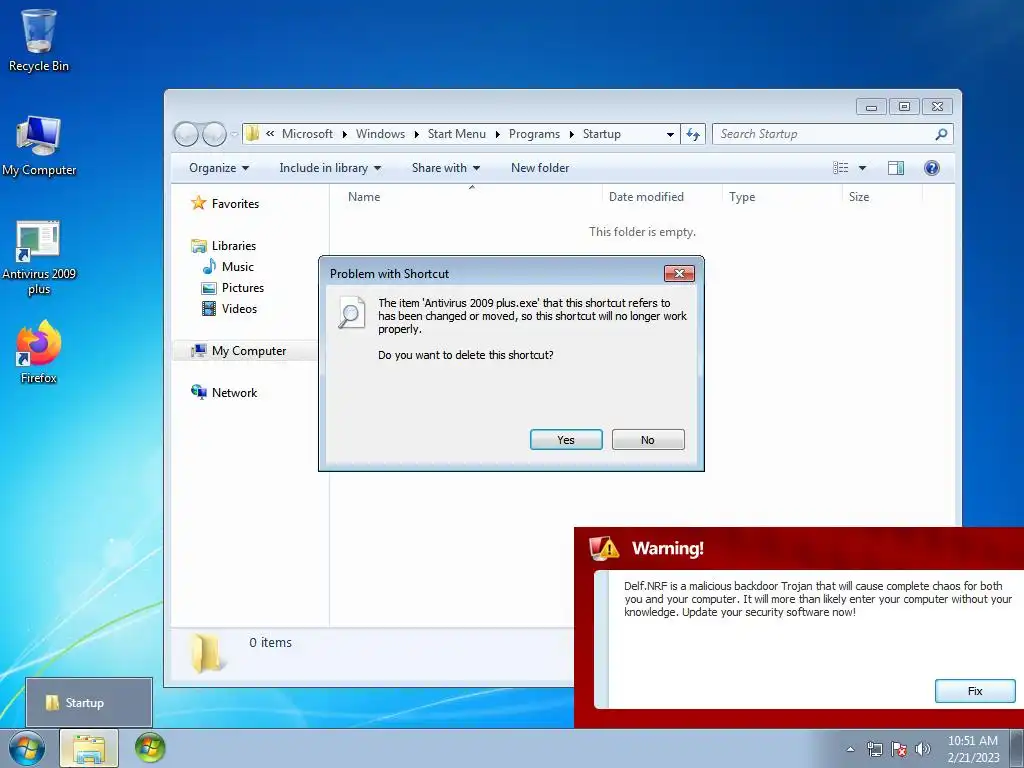Select the Firefox desktop shortcut
1024x768 pixels.
click(x=39, y=351)
